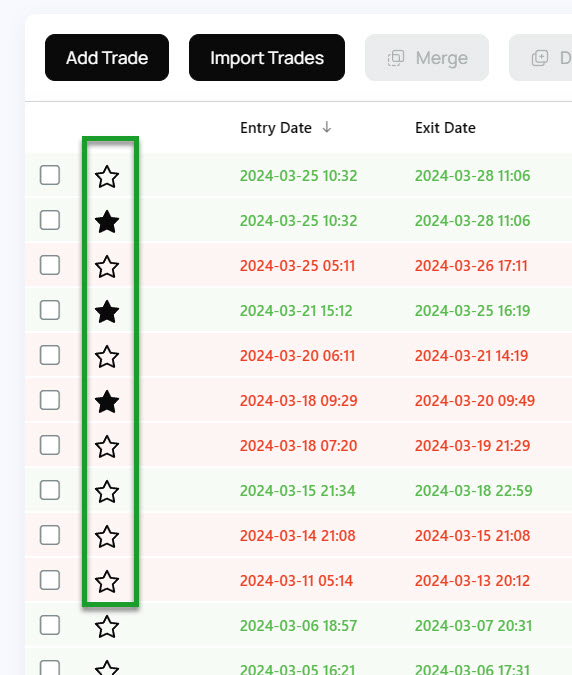Image resolution: width=572 pixels, height=675 pixels.
Task: Tick checkbox for trade entered 2024-03-14 21:08
Action: click(50, 535)
